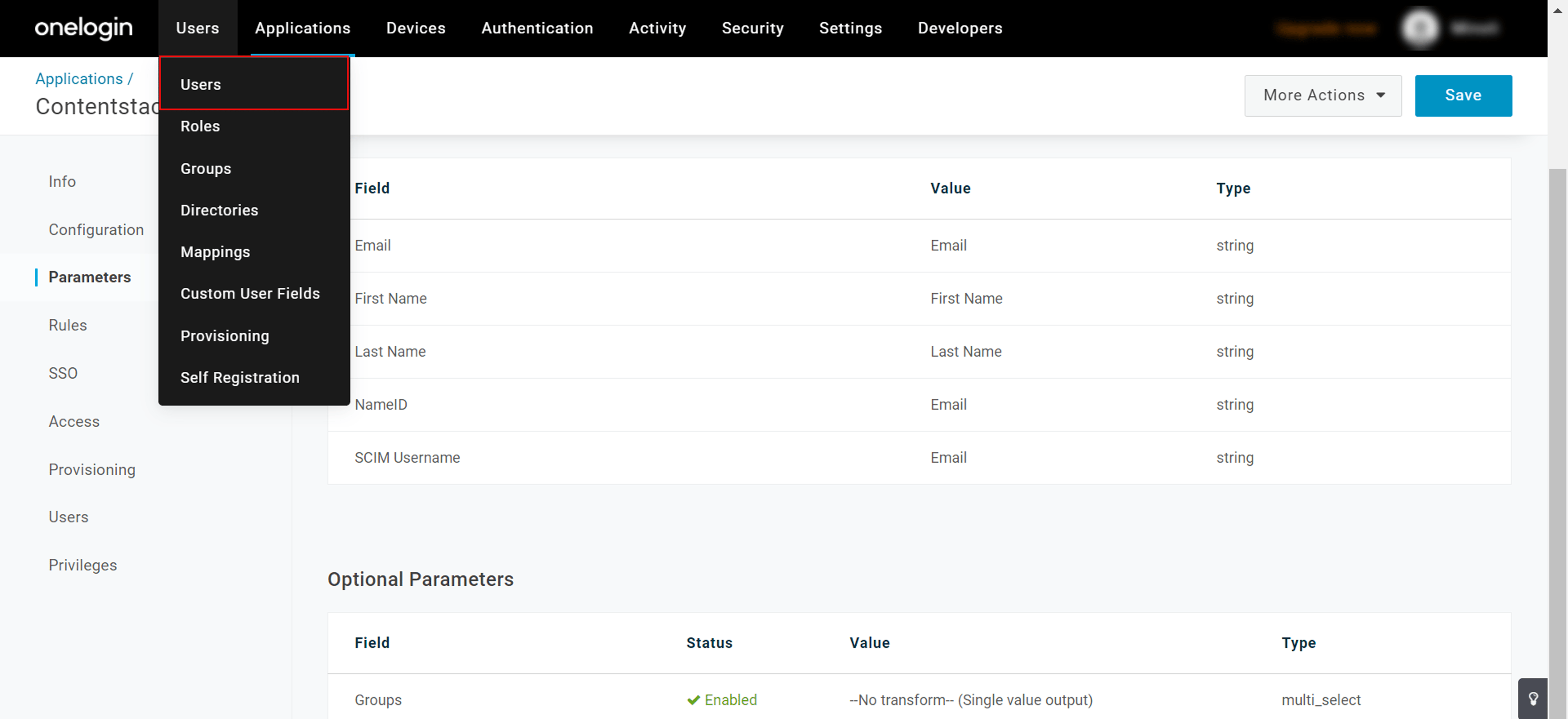
Task: Click the Value column header in top table
Action: [950, 188]
